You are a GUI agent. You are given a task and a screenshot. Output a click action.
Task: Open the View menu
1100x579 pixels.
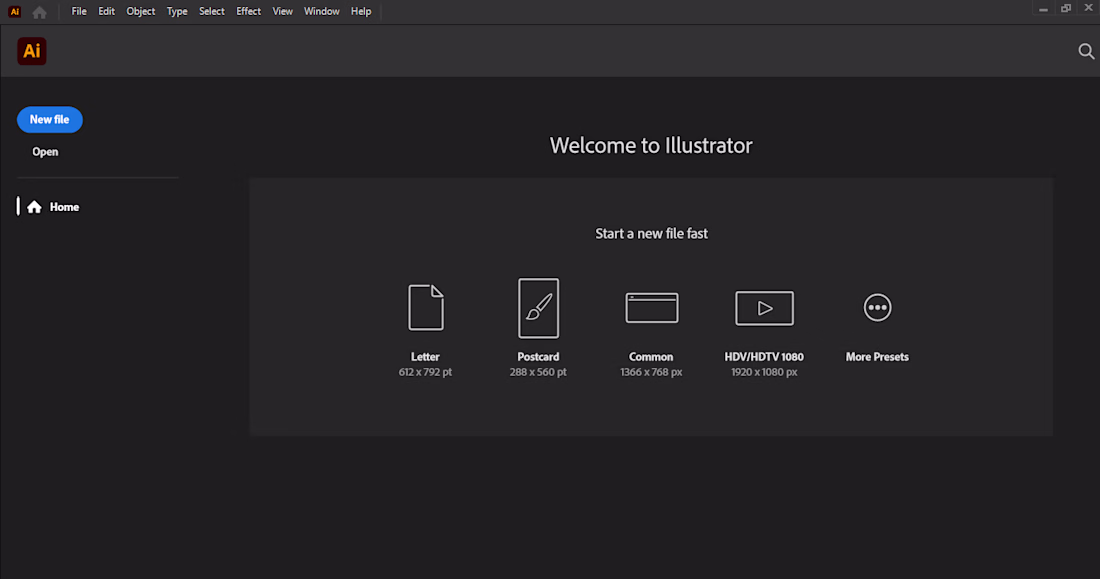tap(282, 11)
